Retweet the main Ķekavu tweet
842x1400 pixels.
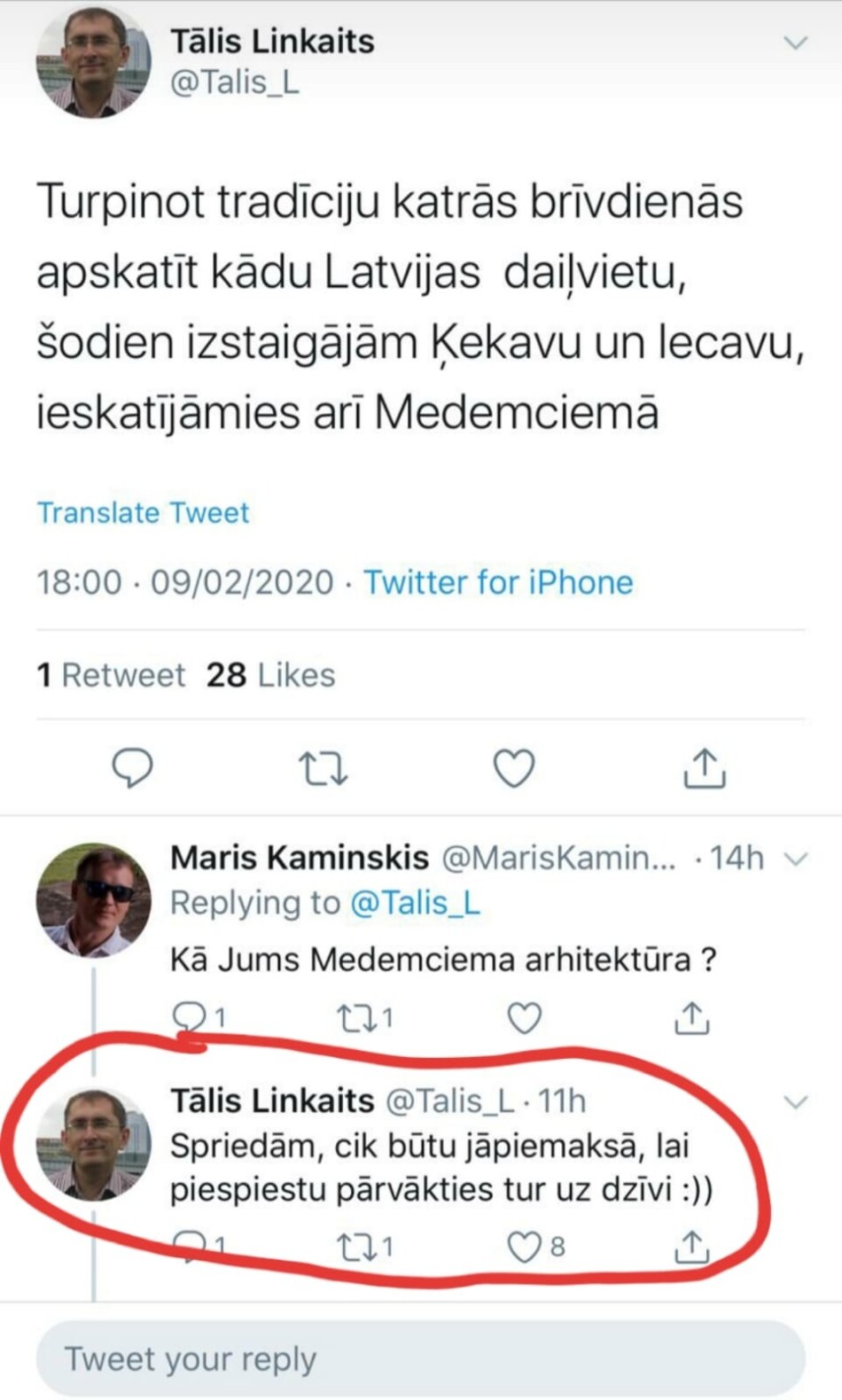pyautogui.click(x=323, y=768)
